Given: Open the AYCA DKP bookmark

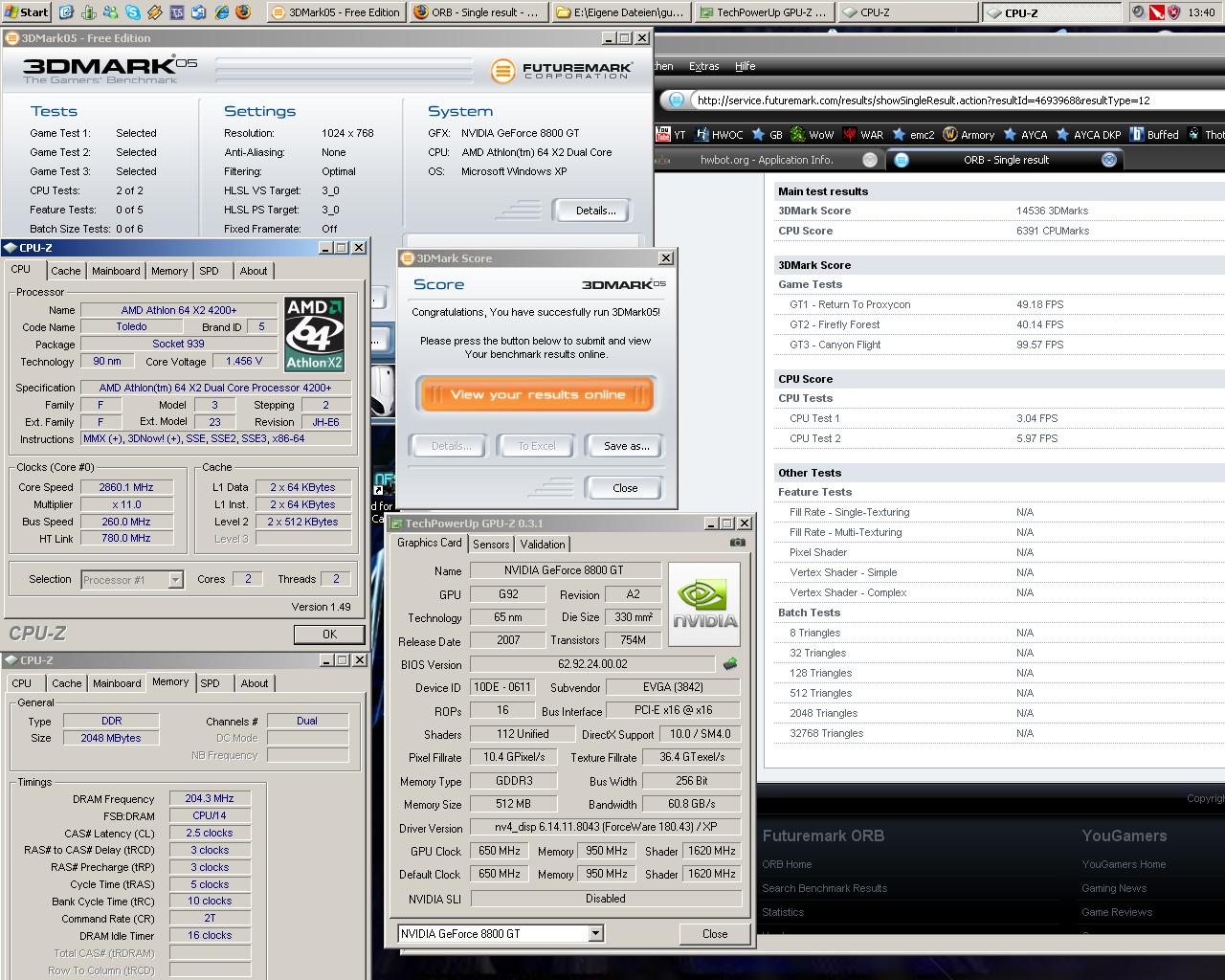Looking at the screenshot, I should click(1088, 135).
